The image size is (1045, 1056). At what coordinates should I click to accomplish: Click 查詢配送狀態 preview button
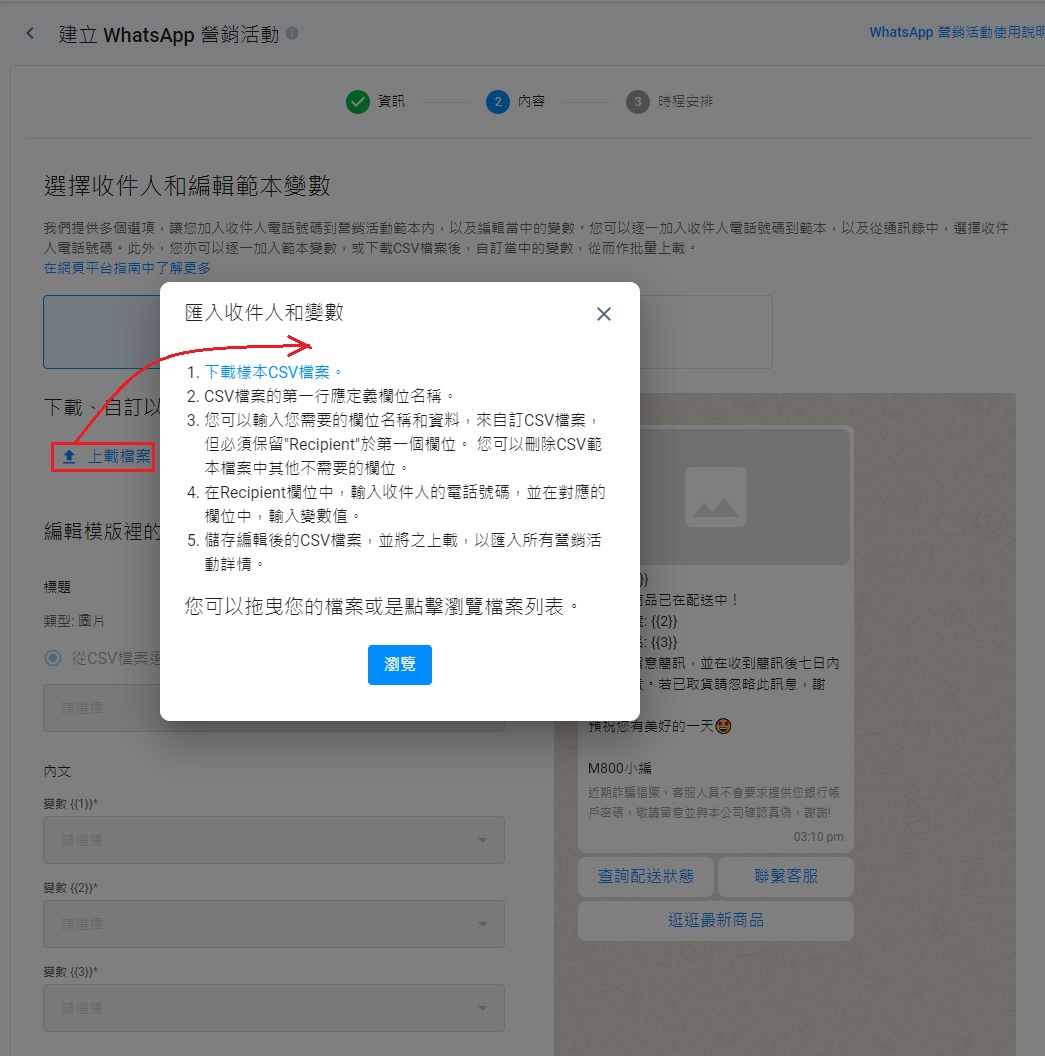tap(646, 876)
